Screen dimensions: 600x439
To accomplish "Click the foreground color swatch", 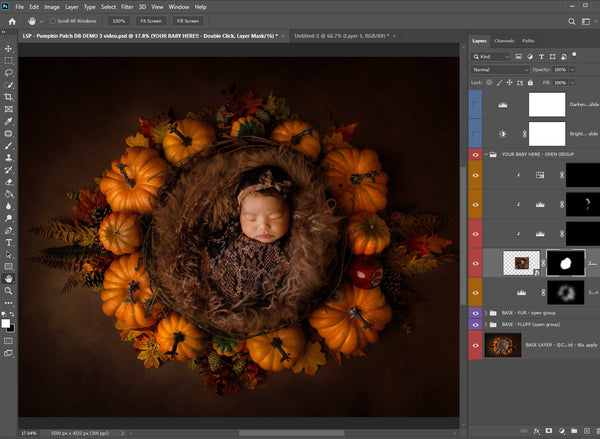I will click(x=6, y=322).
